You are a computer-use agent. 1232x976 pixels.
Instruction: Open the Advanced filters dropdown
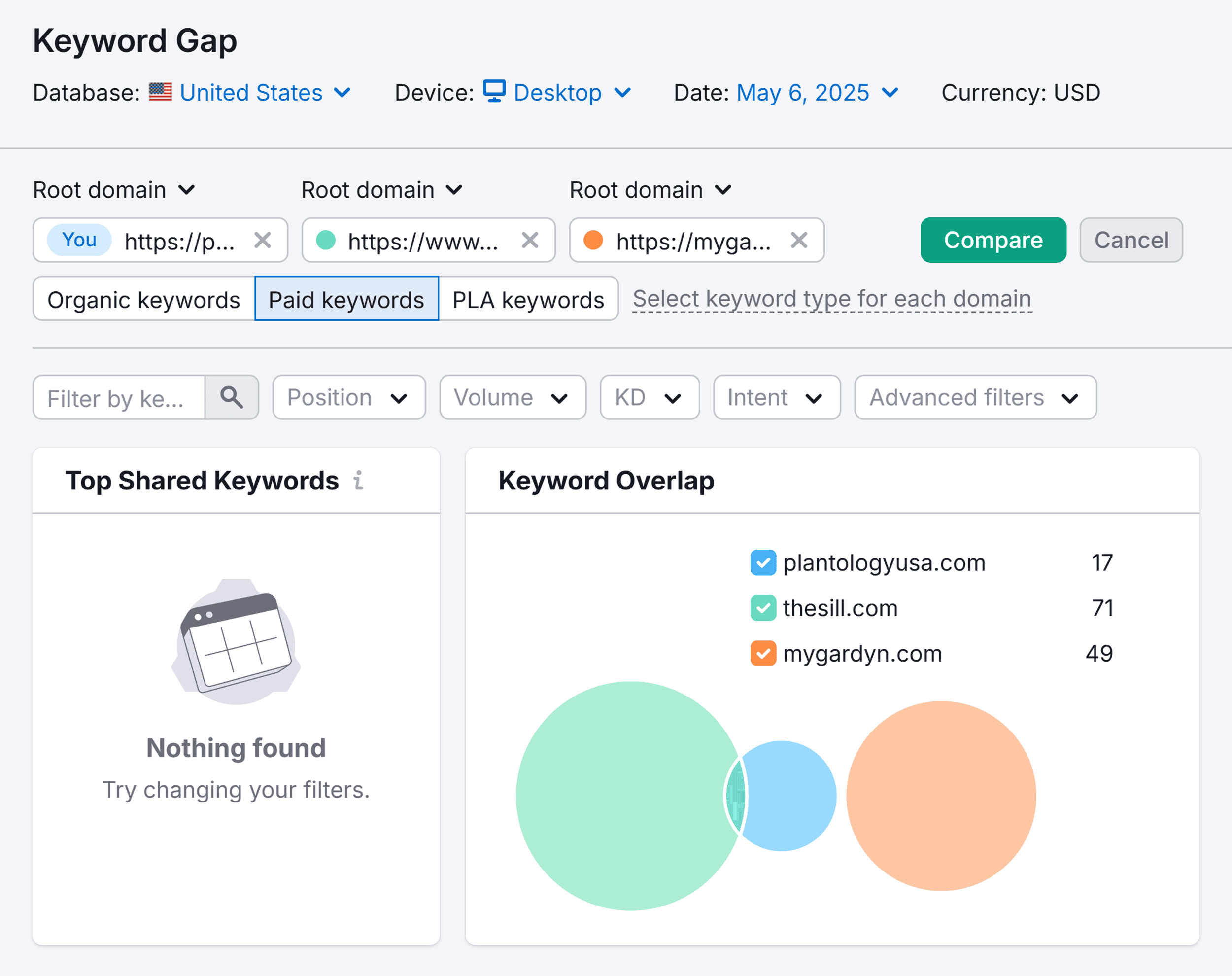974,398
